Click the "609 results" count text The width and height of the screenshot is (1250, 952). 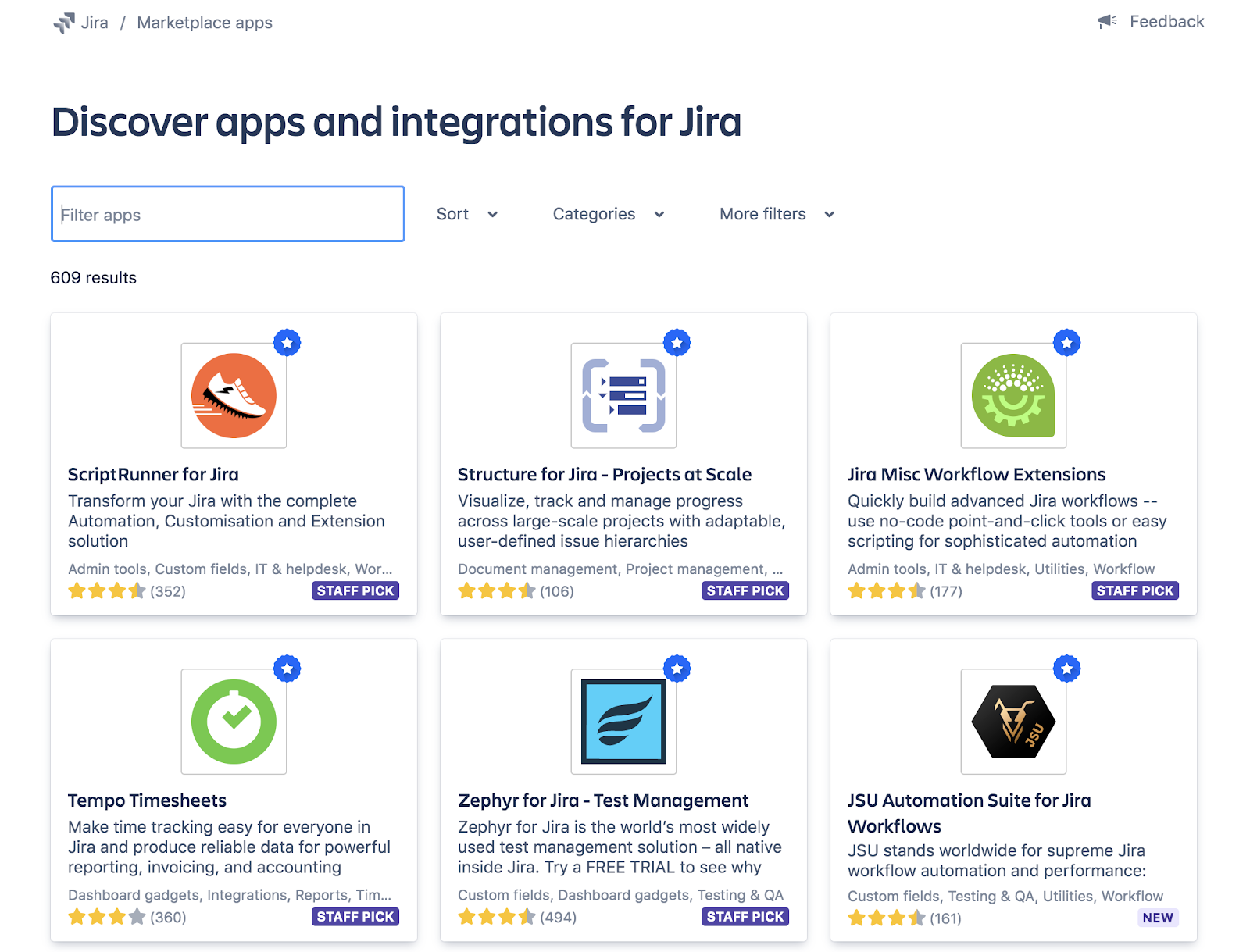94,278
